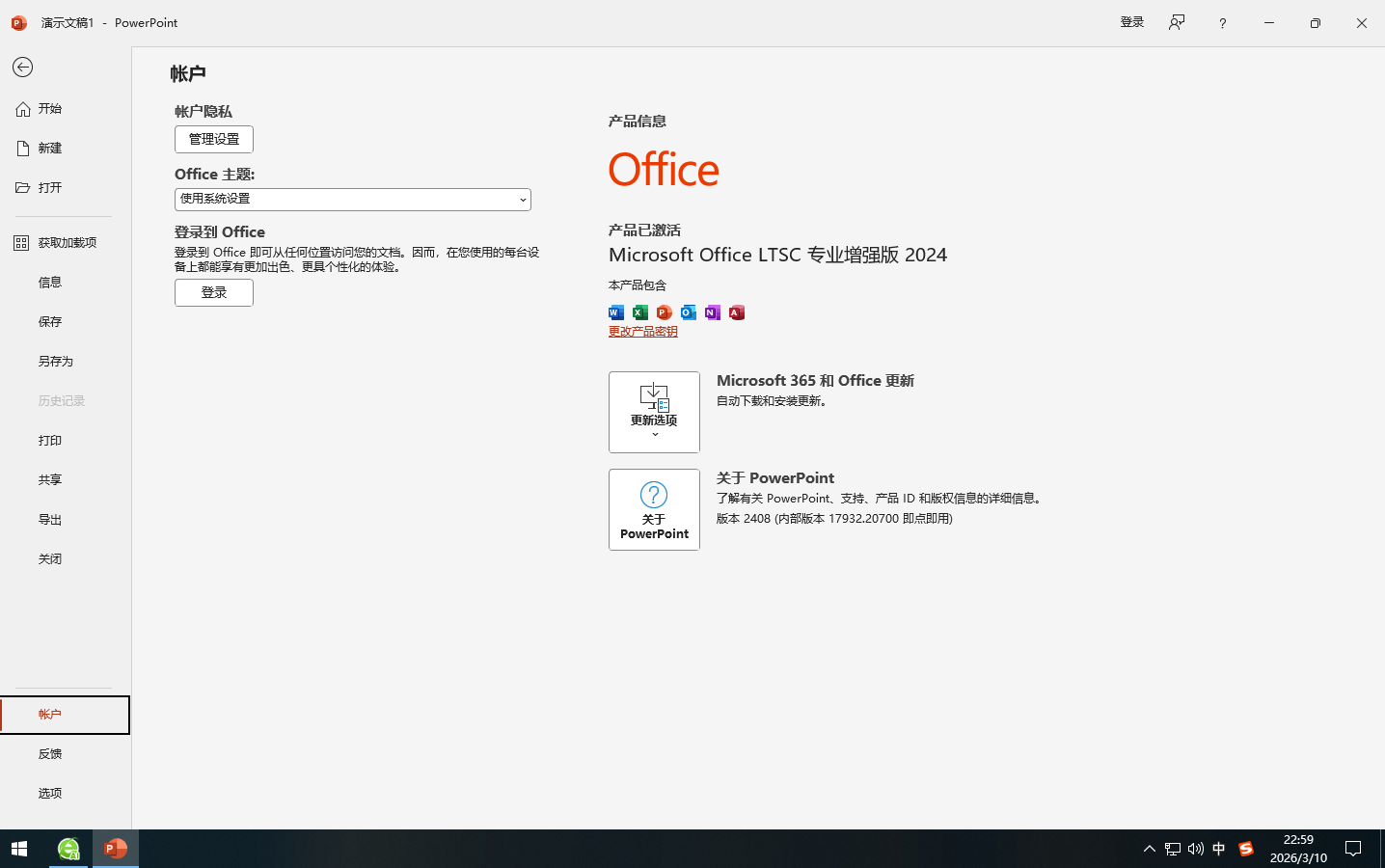Open the 打开 (Open) page
Image resolution: width=1385 pixels, height=868 pixels.
[66, 188]
